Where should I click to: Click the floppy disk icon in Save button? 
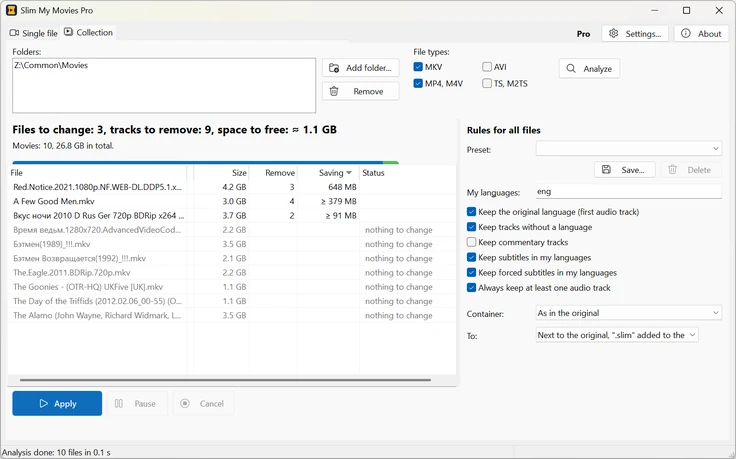[x=606, y=169]
